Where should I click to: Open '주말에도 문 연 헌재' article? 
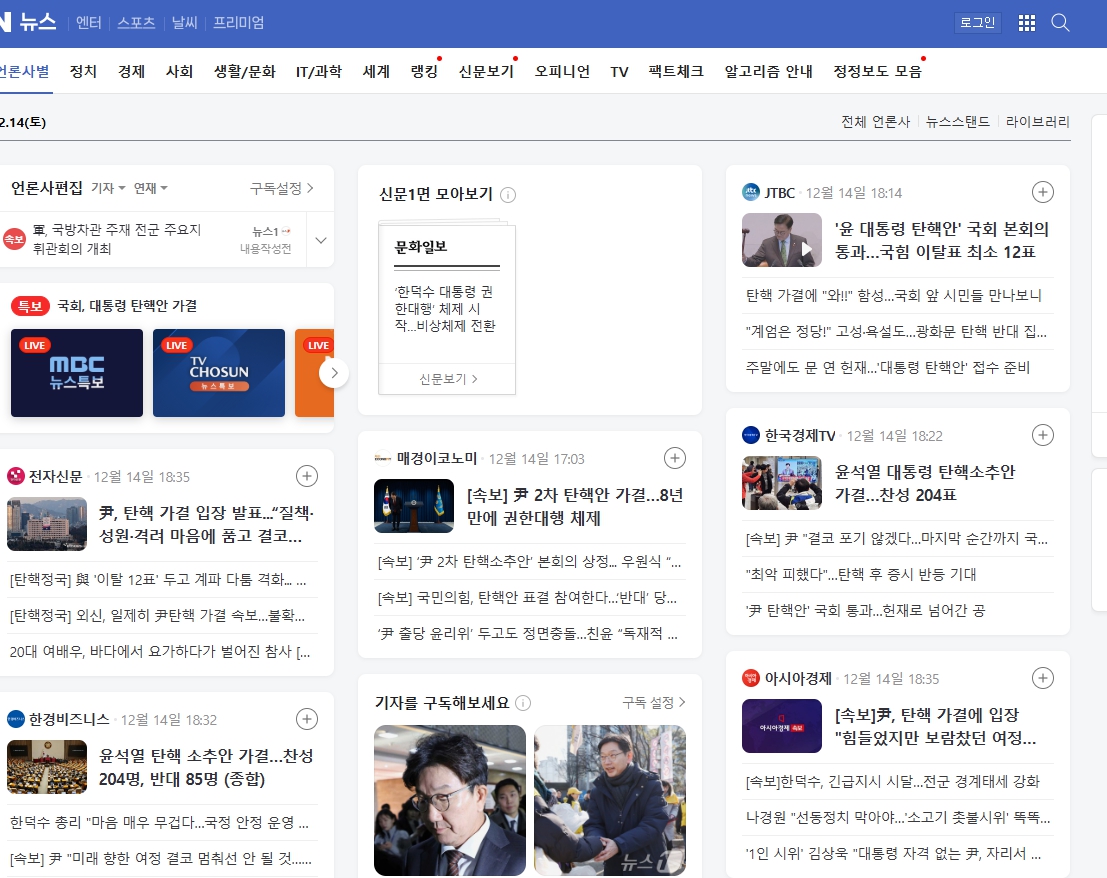[x=887, y=367]
